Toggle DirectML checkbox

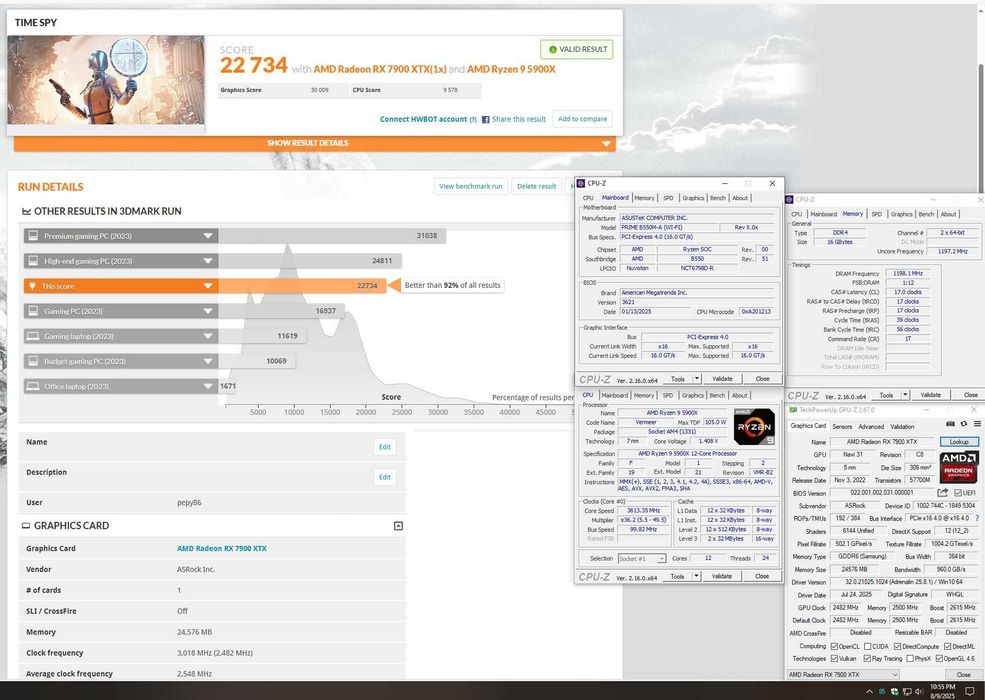947,646
